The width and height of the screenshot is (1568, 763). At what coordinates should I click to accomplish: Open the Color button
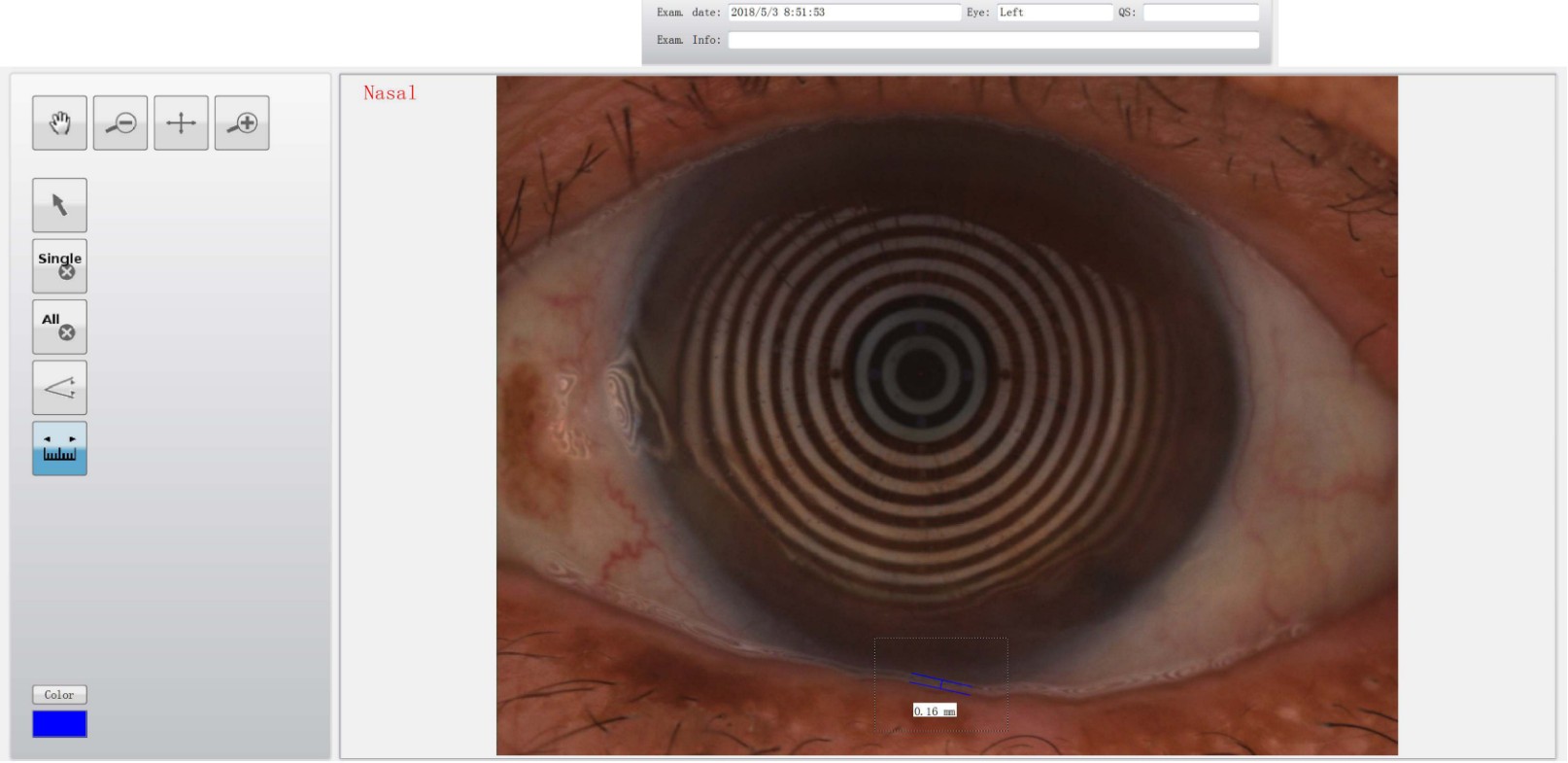coord(59,695)
